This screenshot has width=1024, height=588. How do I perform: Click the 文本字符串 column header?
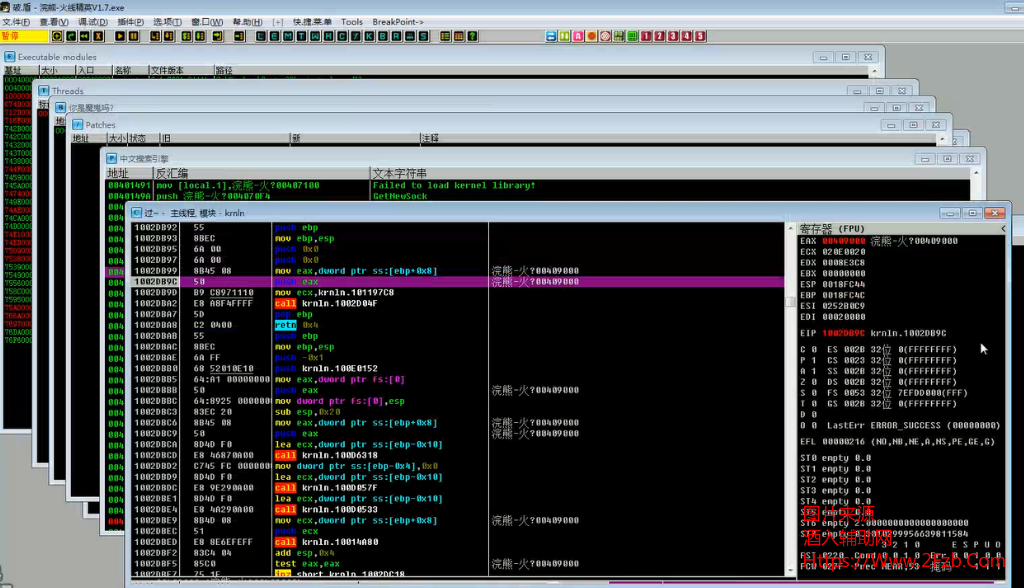[x=400, y=173]
